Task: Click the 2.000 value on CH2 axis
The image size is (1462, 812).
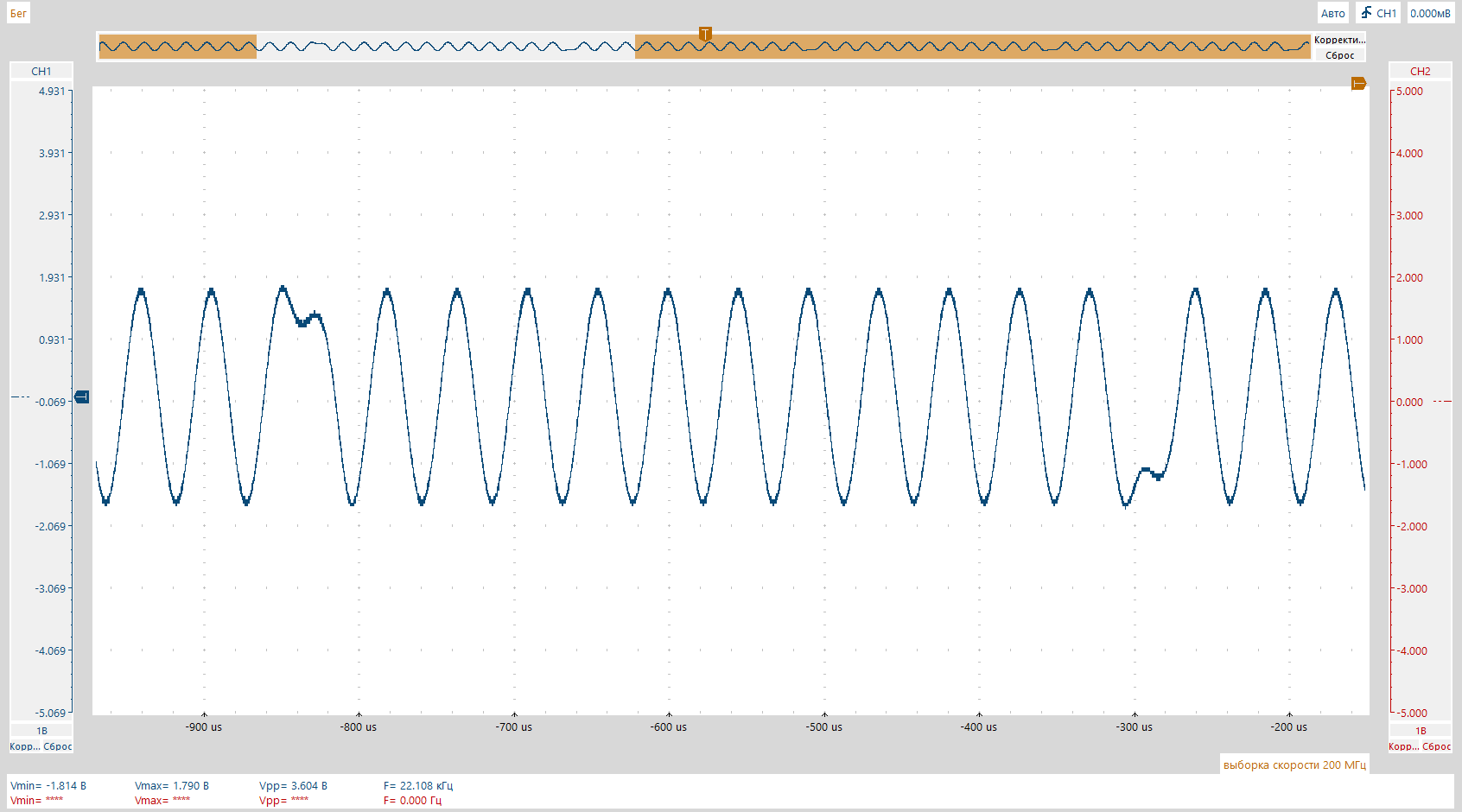Action: pyautogui.click(x=1410, y=277)
